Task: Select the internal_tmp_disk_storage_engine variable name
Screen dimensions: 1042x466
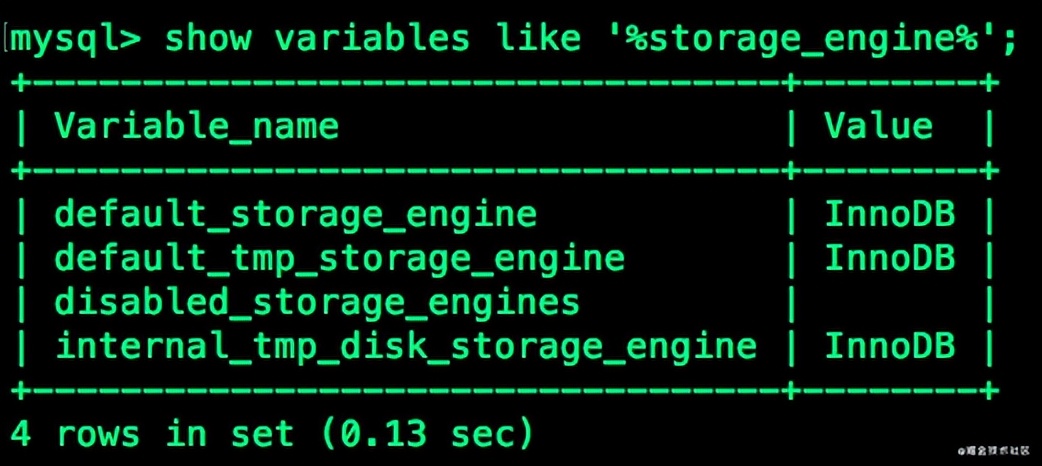Action: pos(405,346)
